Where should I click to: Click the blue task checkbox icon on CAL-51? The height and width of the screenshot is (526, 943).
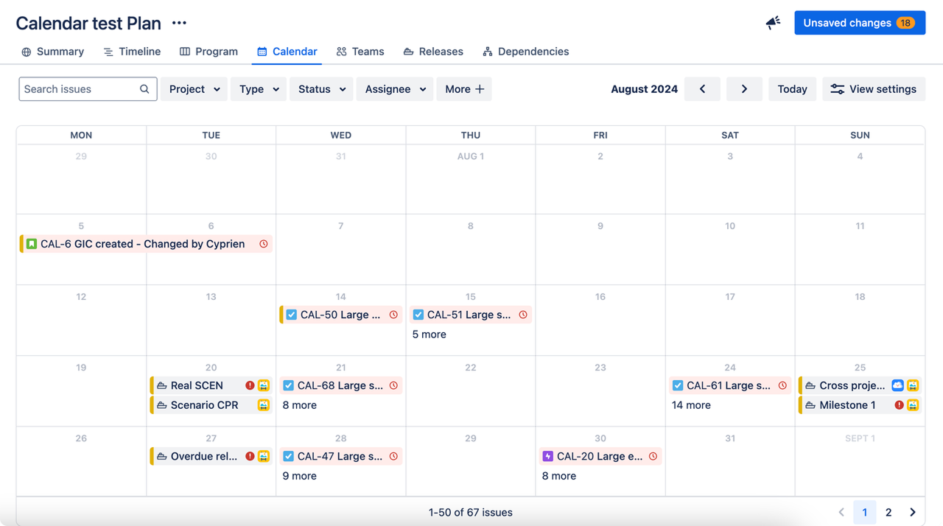coord(419,315)
